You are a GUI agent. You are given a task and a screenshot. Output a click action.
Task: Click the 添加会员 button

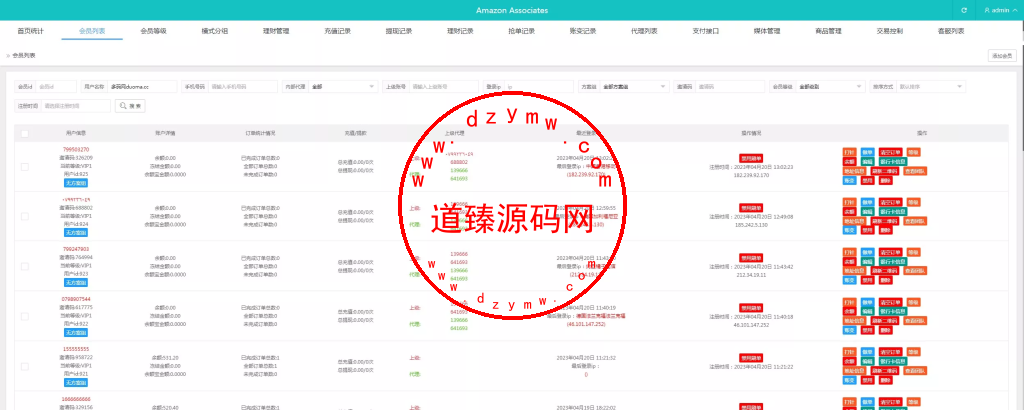click(1002, 56)
